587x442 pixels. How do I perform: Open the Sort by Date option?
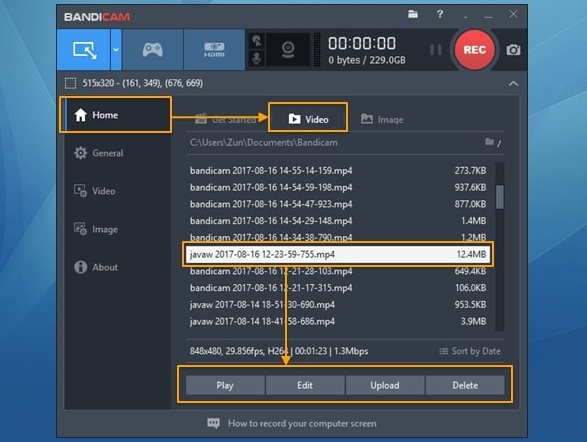click(470, 351)
